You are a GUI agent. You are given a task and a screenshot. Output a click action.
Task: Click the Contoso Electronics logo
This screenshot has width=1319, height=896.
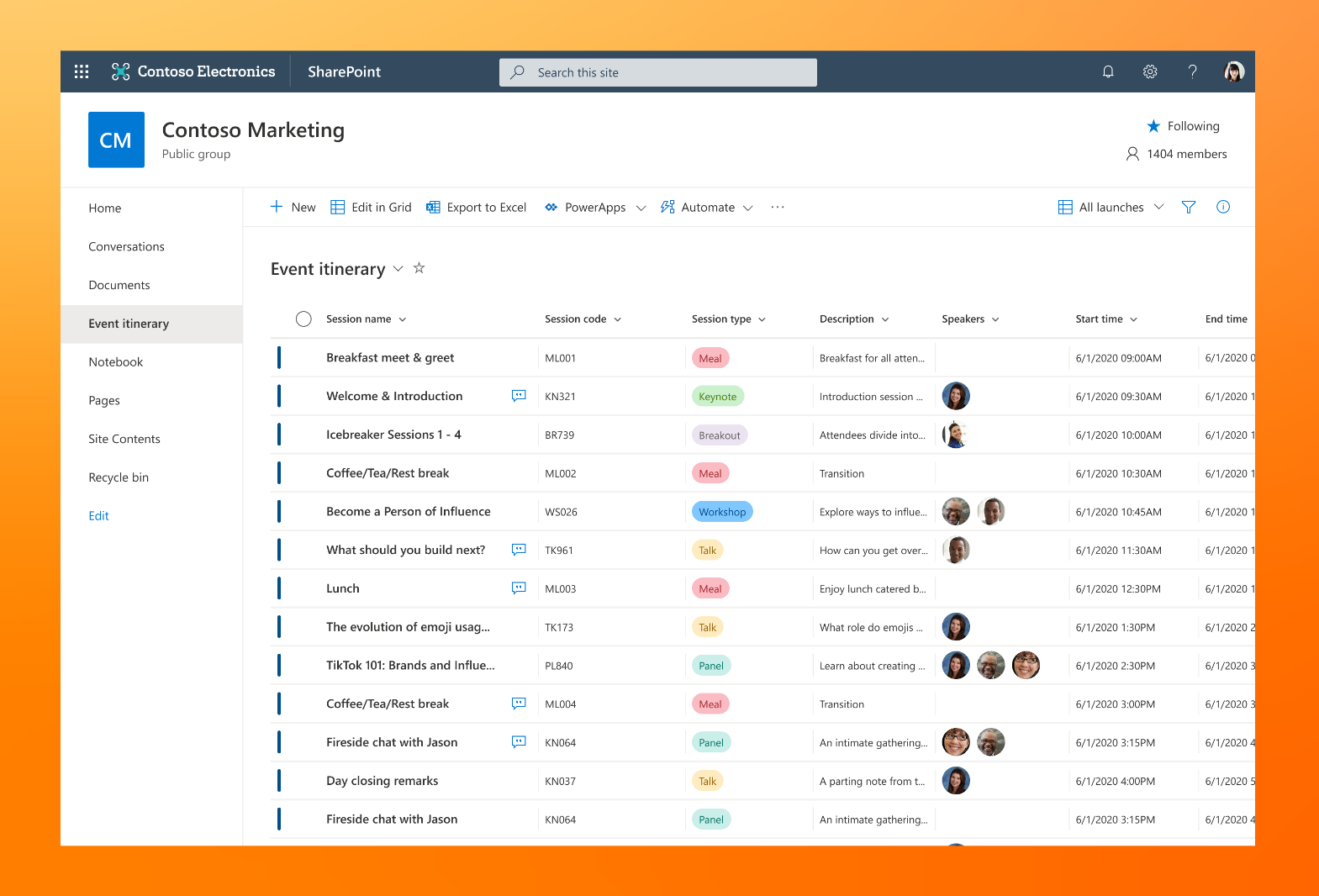(193, 71)
